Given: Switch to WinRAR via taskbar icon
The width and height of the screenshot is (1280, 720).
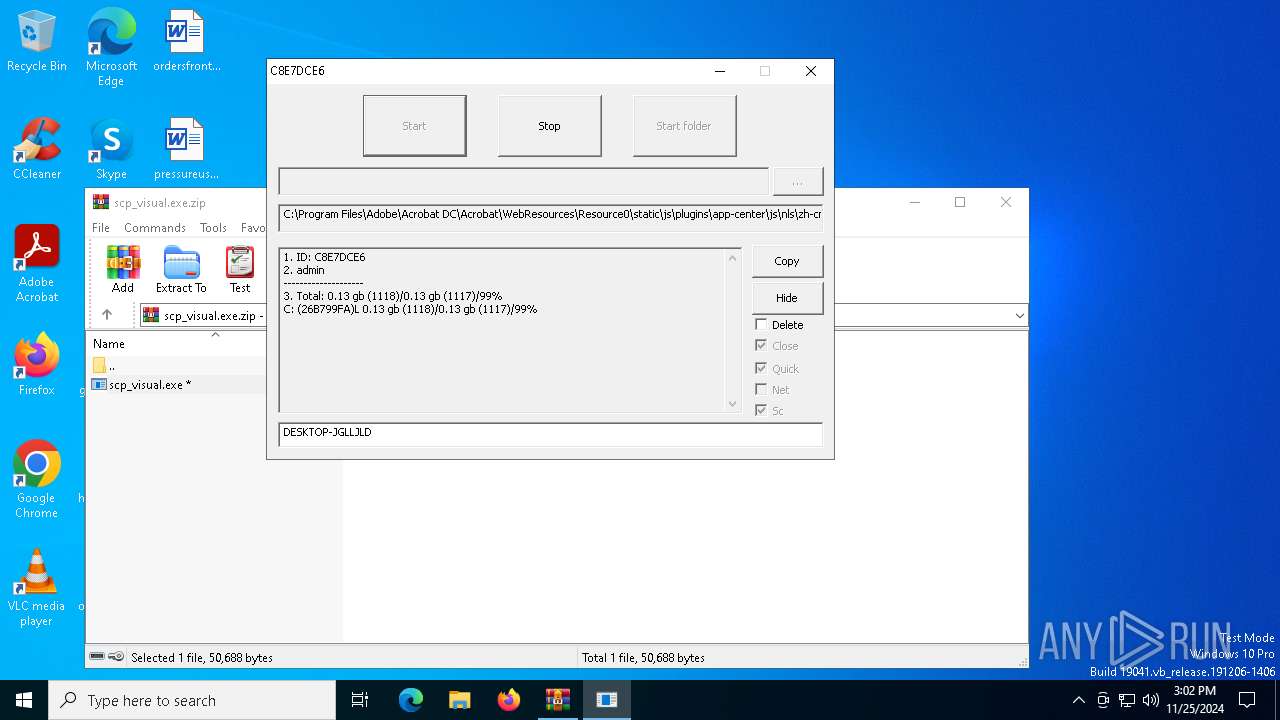Looking at the screenshot, I should tap(558, 700).
